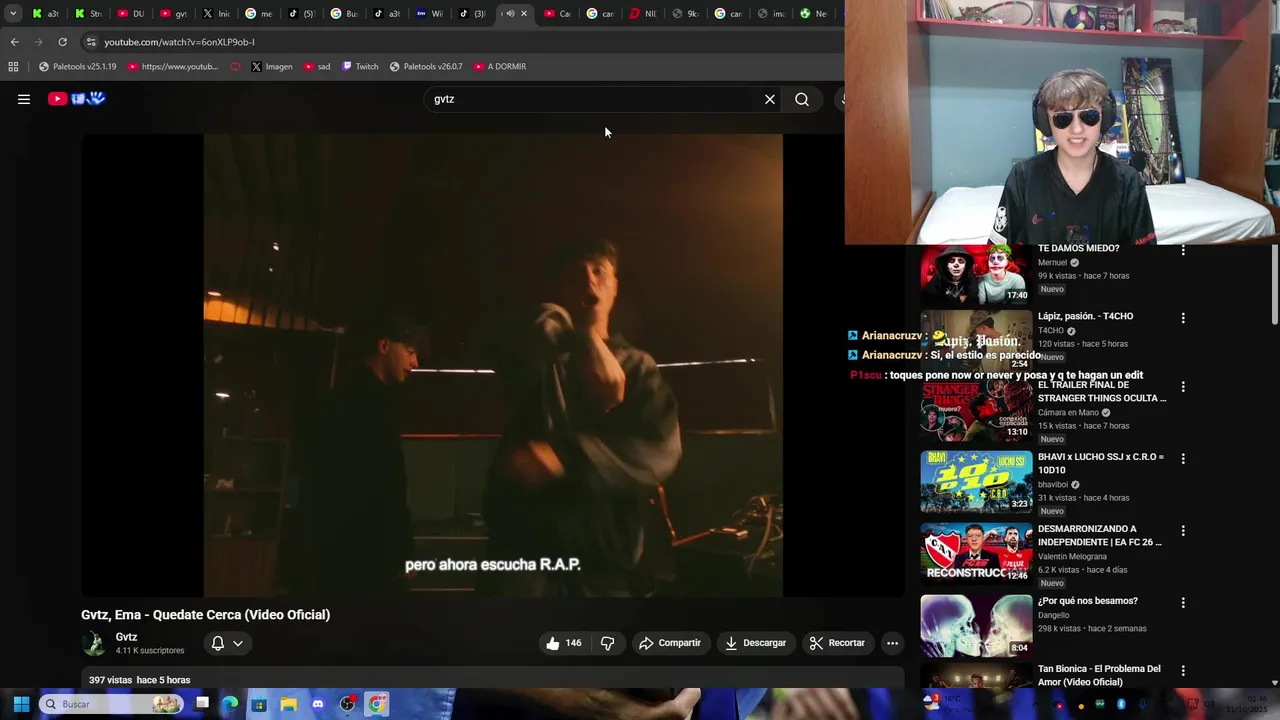Switch to the 'Inic' X tab
The width and height of the screenshot is (1280, 720).
click(x=217, y=14)
